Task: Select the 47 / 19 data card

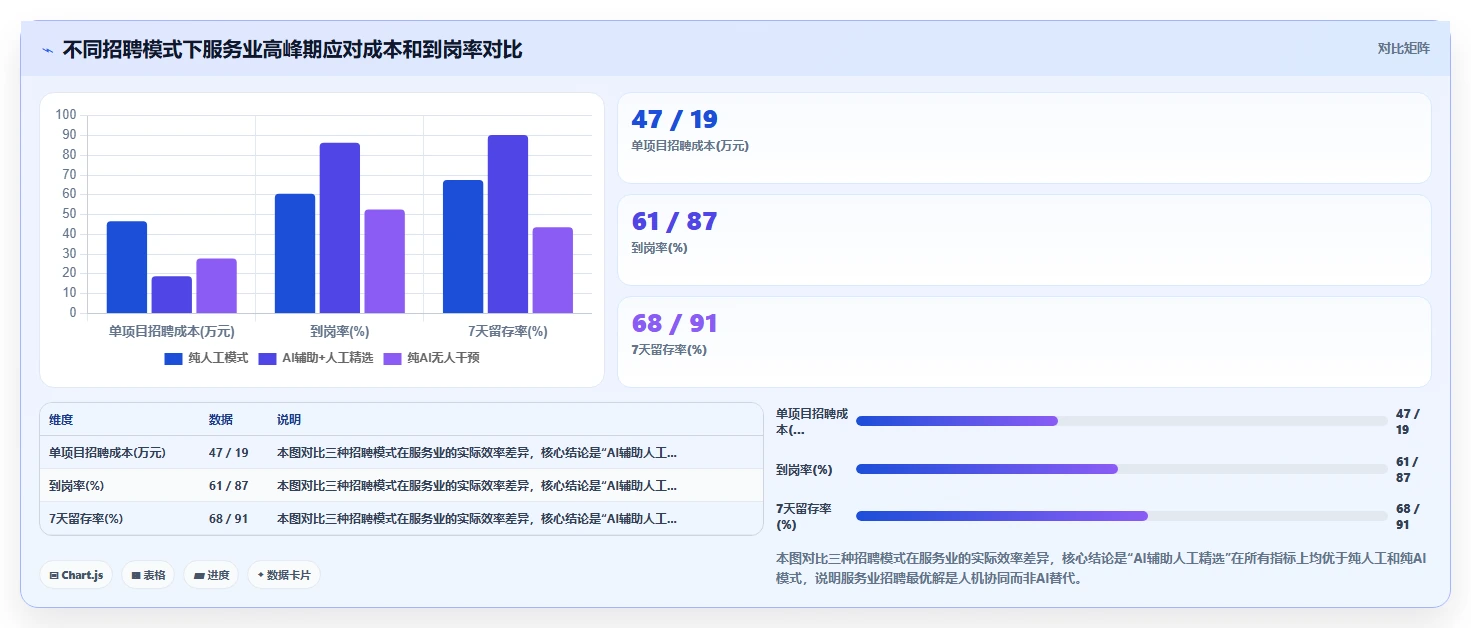Action: point(1024,138)
